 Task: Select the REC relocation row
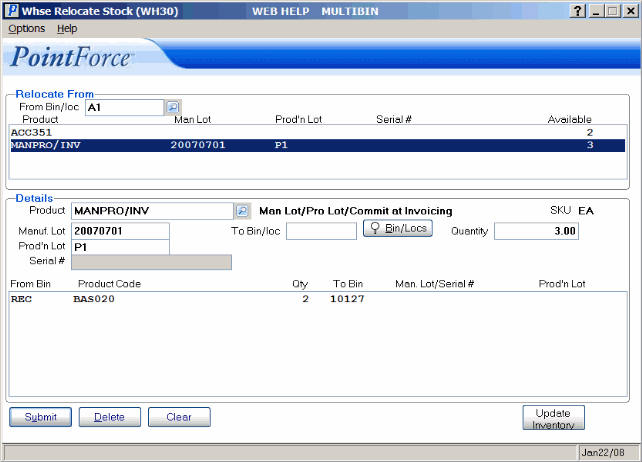click(x=318, y=299)
